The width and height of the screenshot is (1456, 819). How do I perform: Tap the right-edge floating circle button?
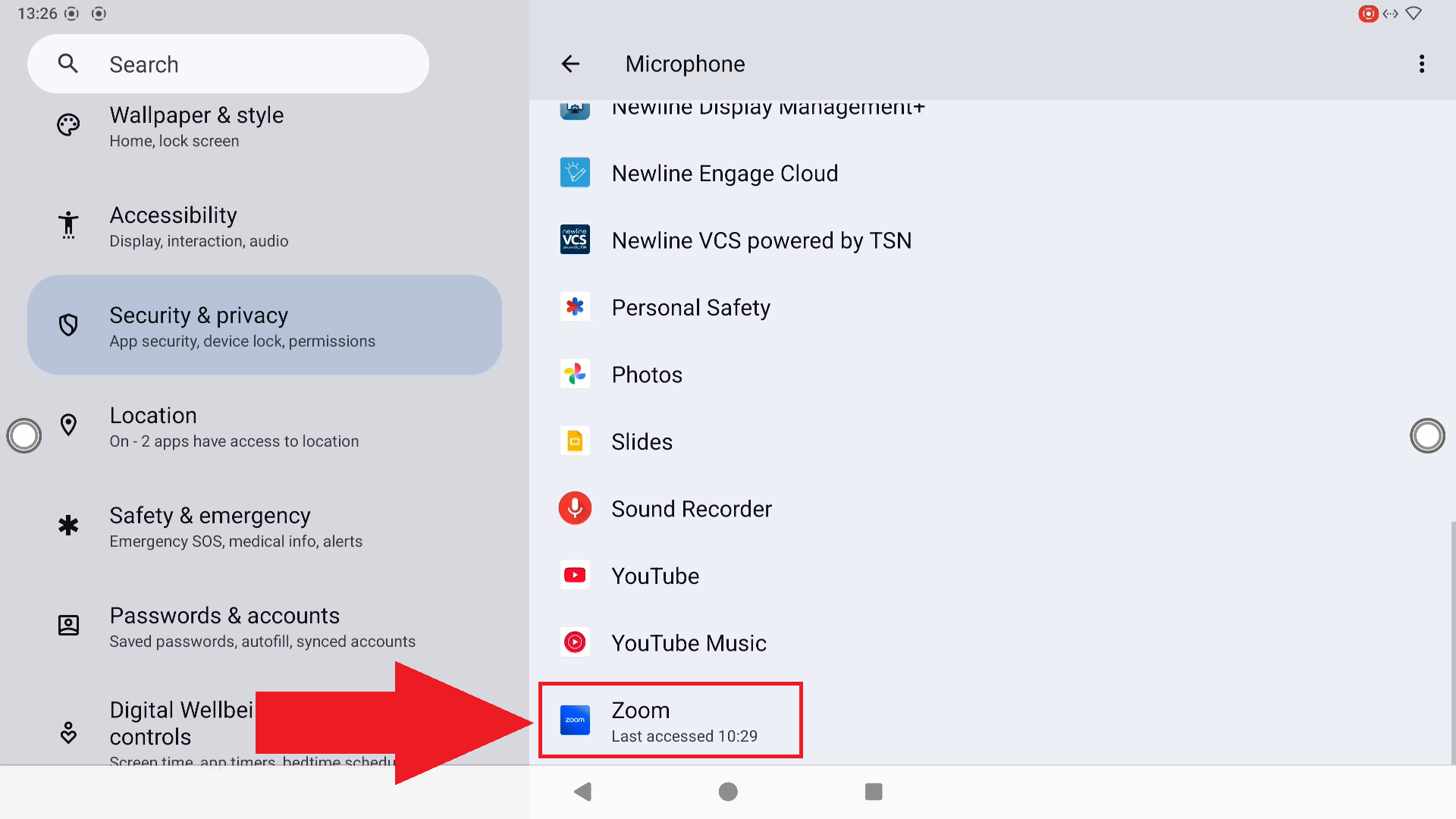coord(1426,436)
